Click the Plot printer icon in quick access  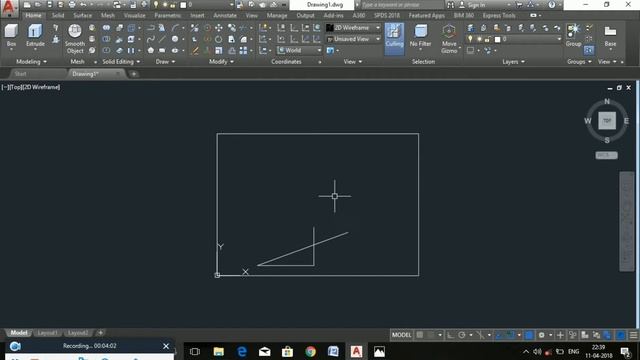(x=72, y=5)
